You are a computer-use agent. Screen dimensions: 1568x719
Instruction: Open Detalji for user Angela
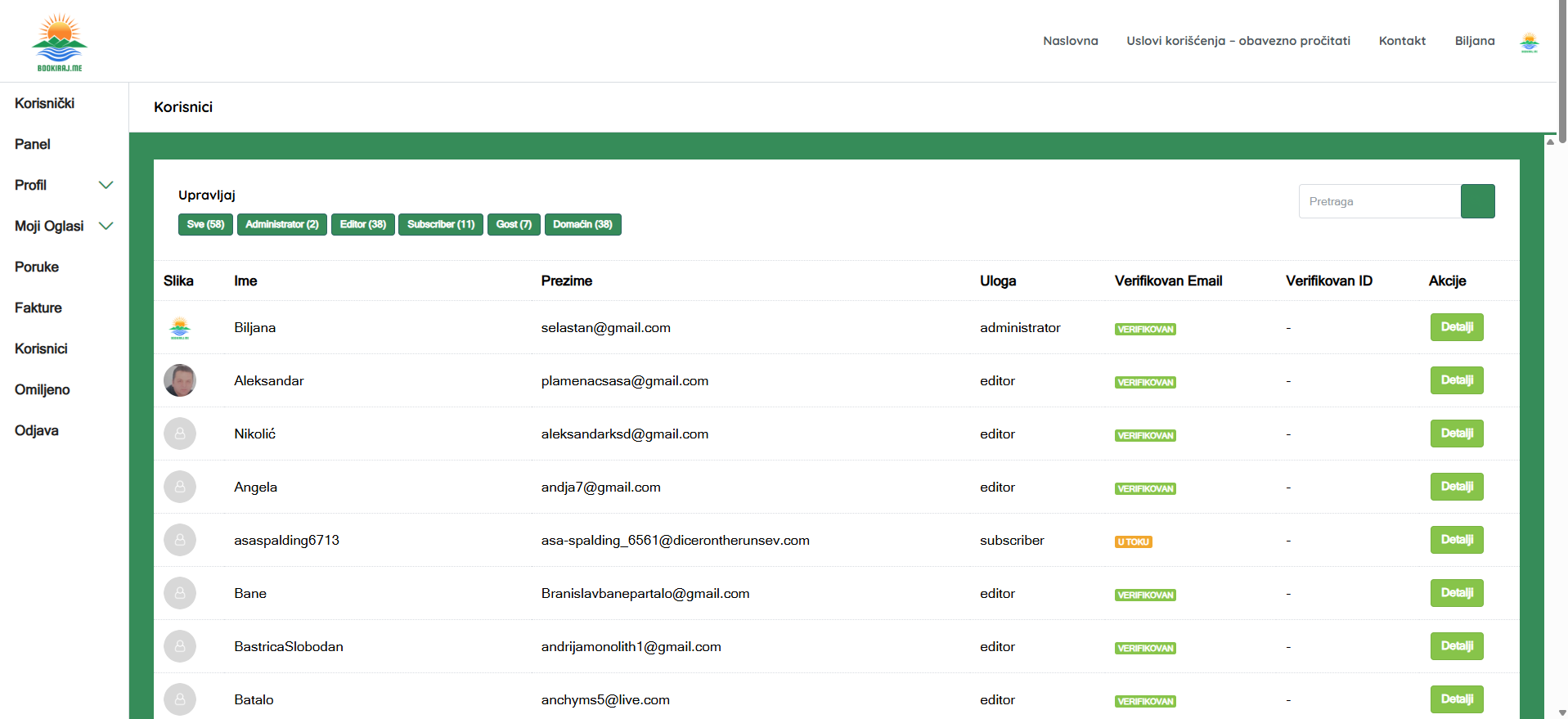[x=1456, y=487]
